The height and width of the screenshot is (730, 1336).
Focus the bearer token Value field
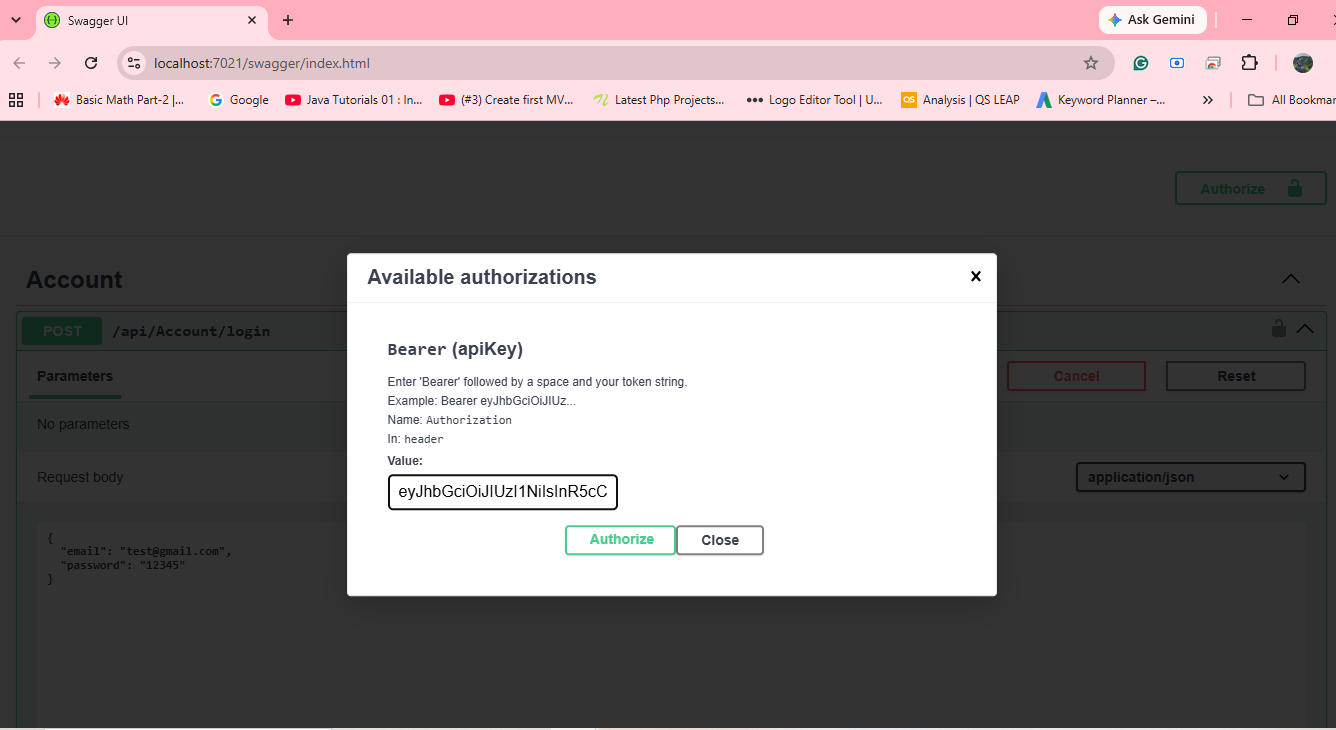click(x=503, y=492)
